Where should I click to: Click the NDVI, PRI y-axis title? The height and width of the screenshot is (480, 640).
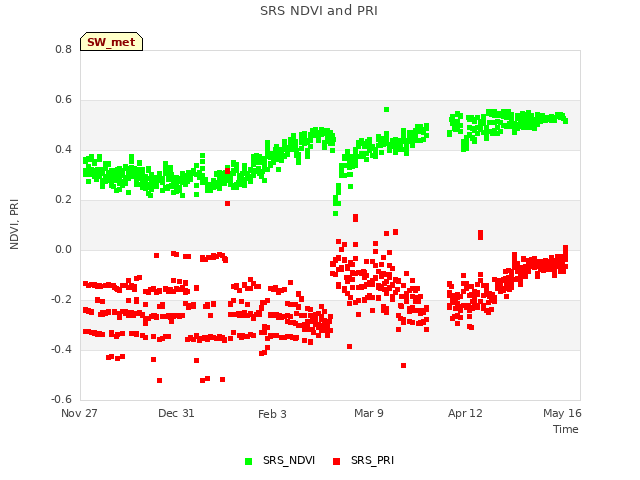coord(14,224)
